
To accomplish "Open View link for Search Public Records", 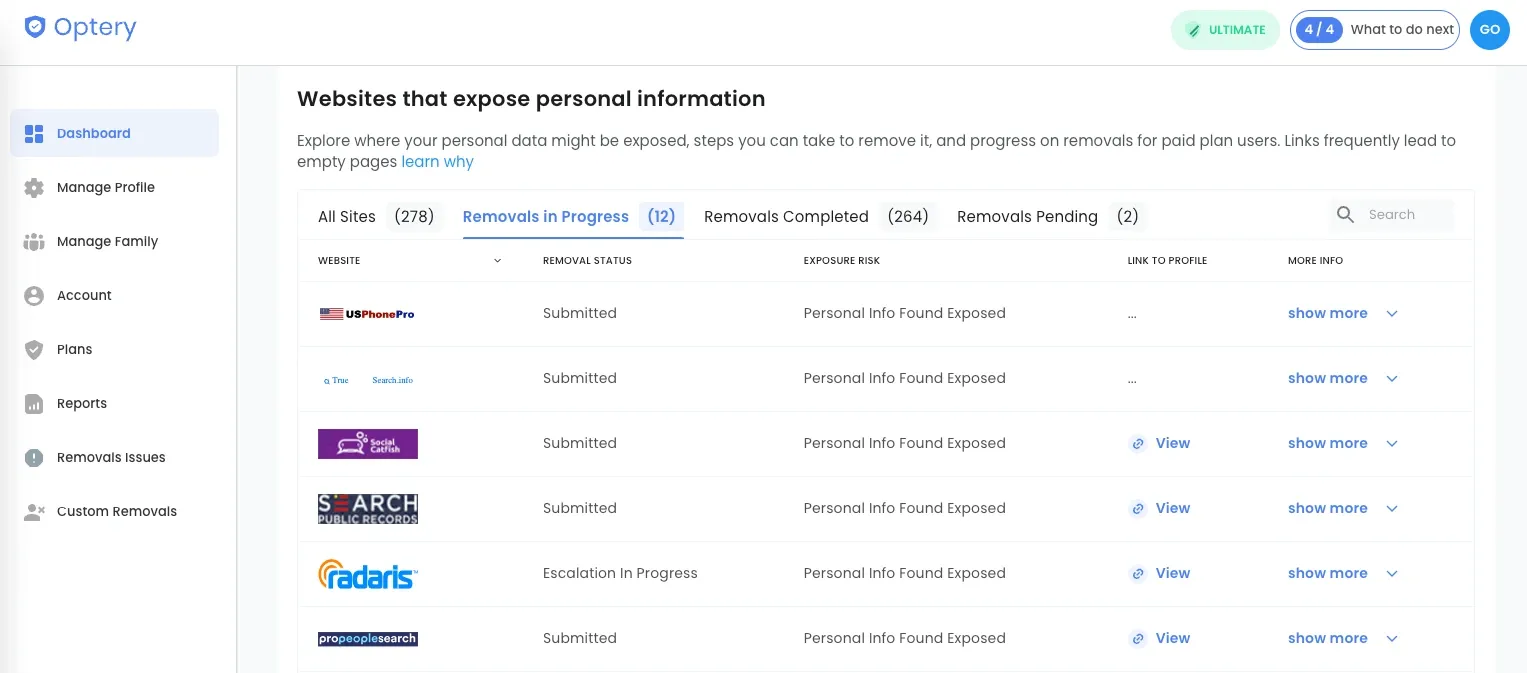I will coord(1172,508).
